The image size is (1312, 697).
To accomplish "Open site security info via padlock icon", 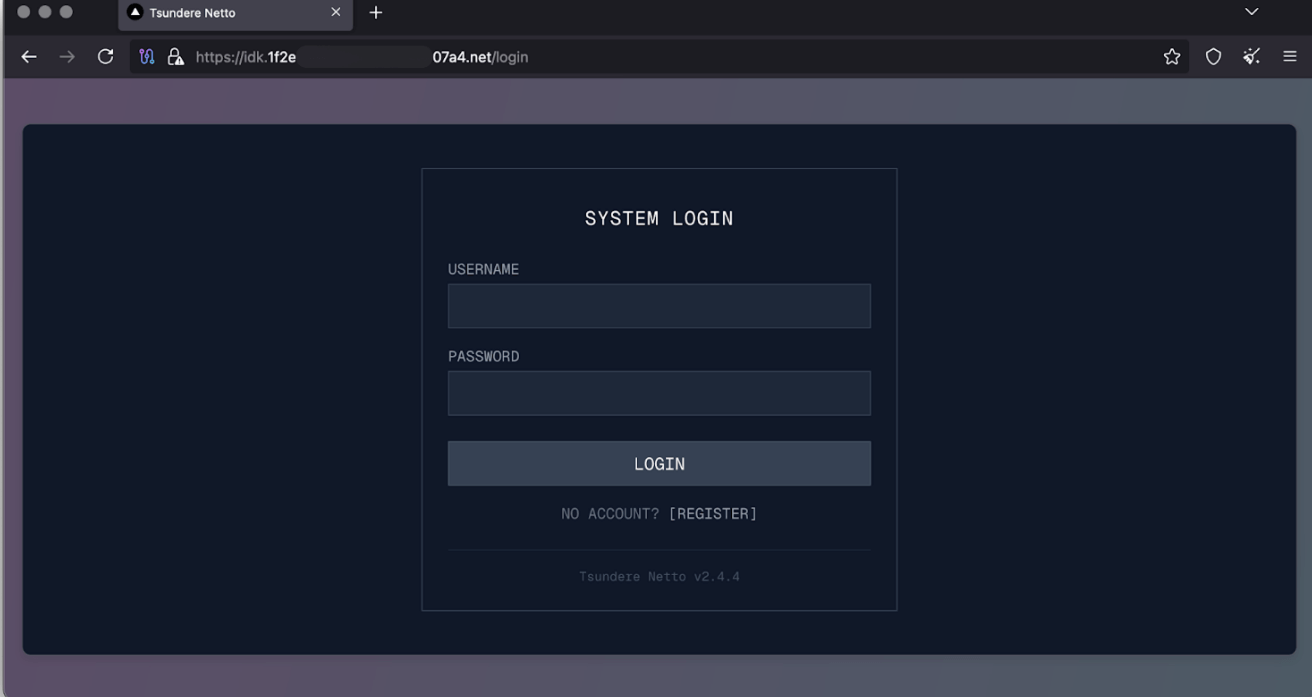I will point(176,57).
